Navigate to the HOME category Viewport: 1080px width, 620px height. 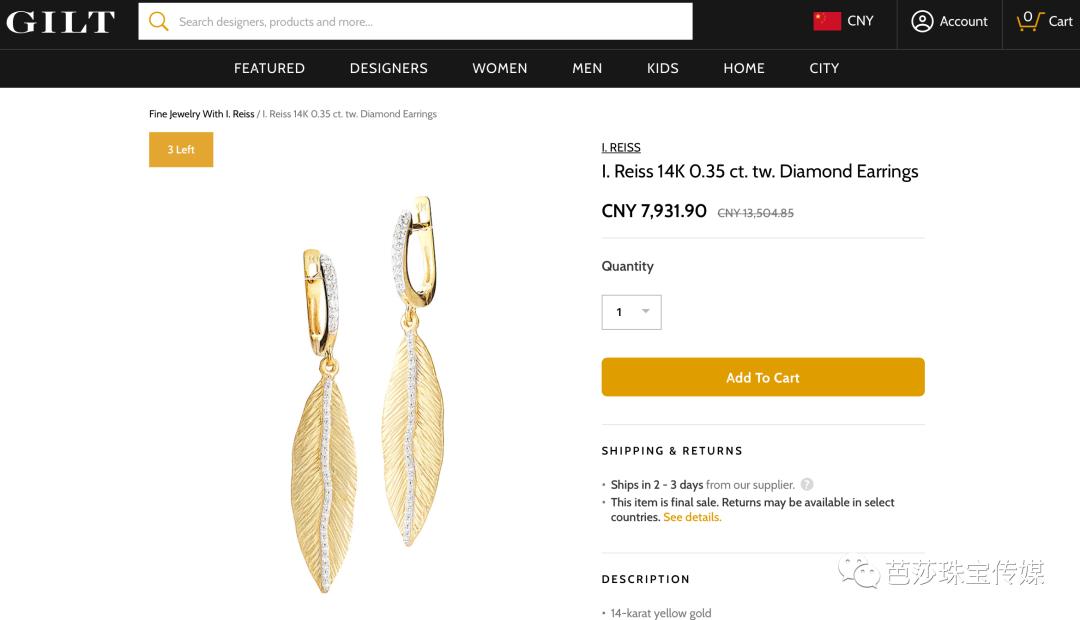[x=744, y=68]
